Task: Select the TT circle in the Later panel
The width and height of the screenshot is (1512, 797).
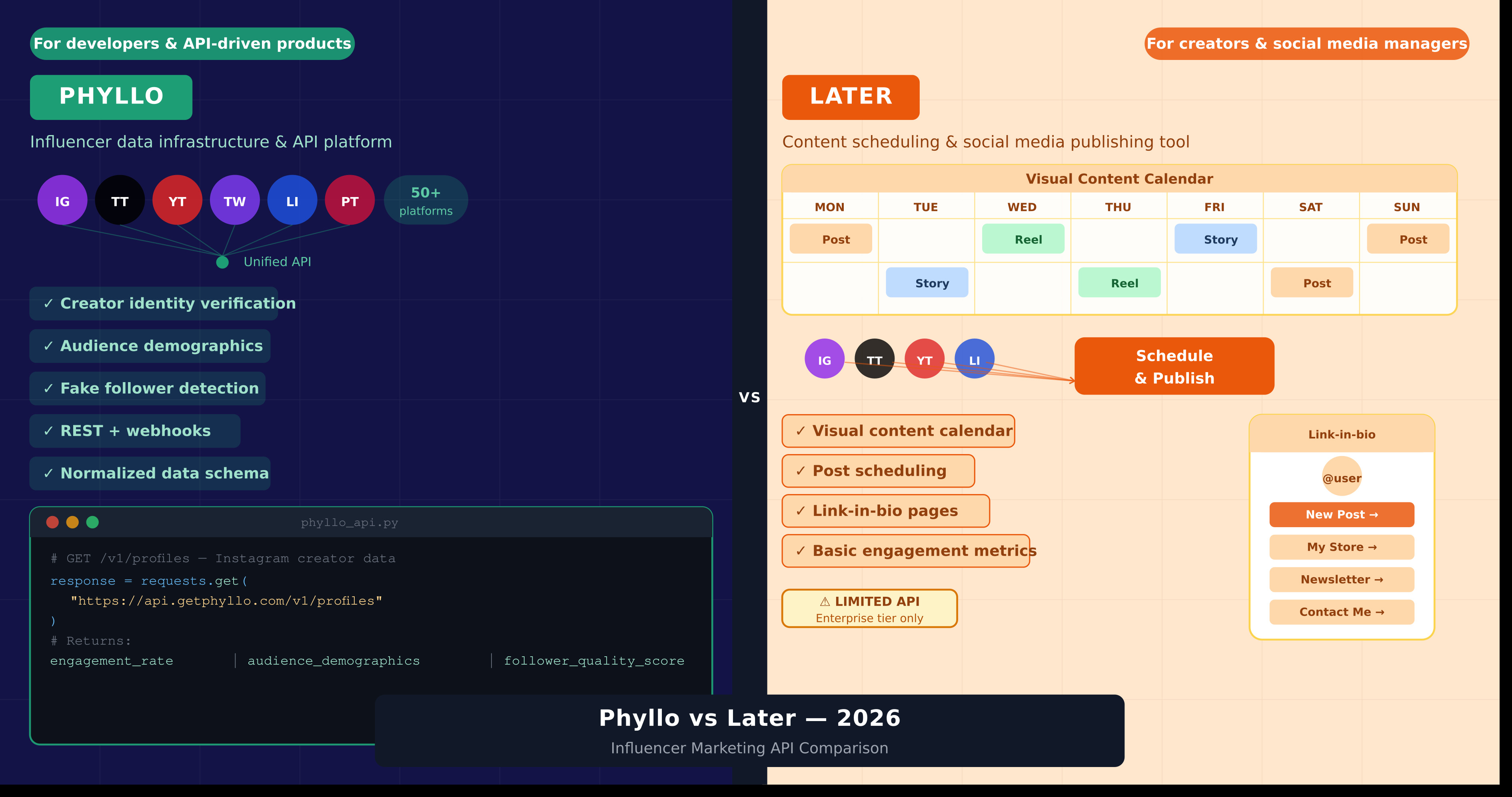Action: 875,359
